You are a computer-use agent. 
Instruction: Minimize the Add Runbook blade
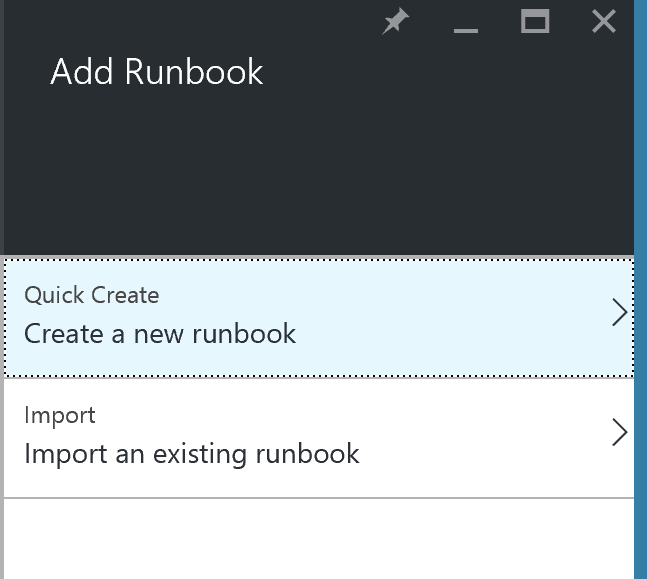[466, 30]
